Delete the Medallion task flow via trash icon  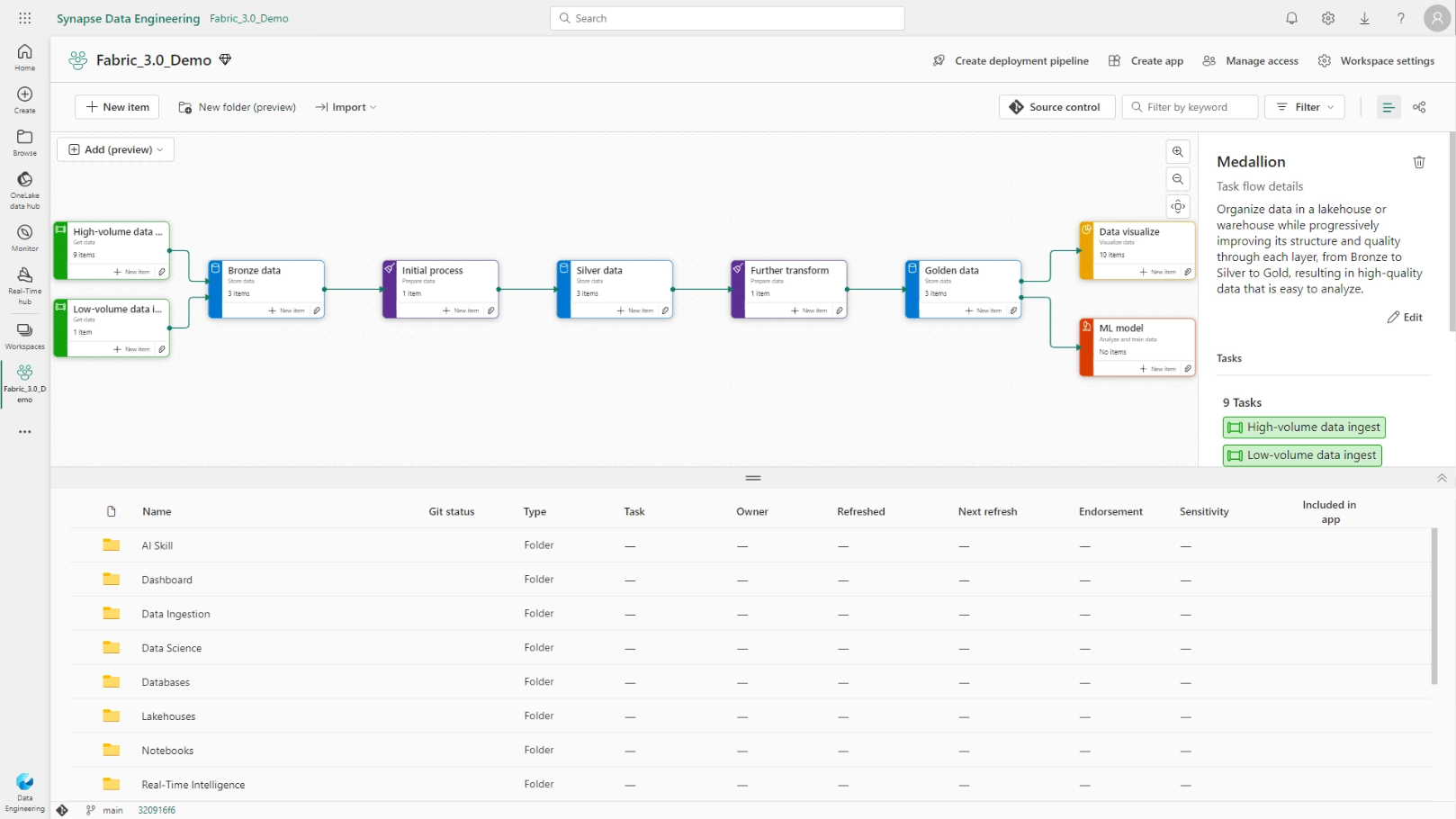point(1418,162)
